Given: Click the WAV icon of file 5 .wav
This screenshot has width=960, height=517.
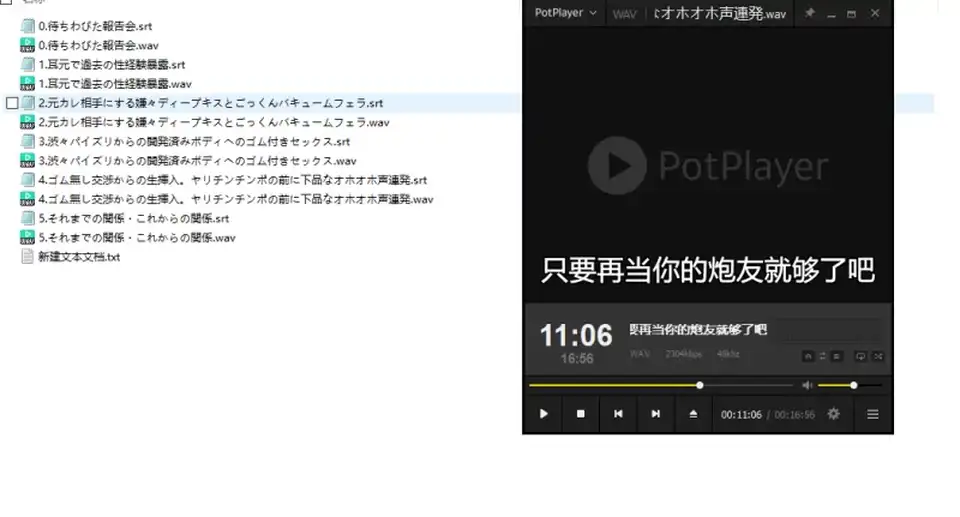Looking at the screenshot, I should click(x=28, y=238).
